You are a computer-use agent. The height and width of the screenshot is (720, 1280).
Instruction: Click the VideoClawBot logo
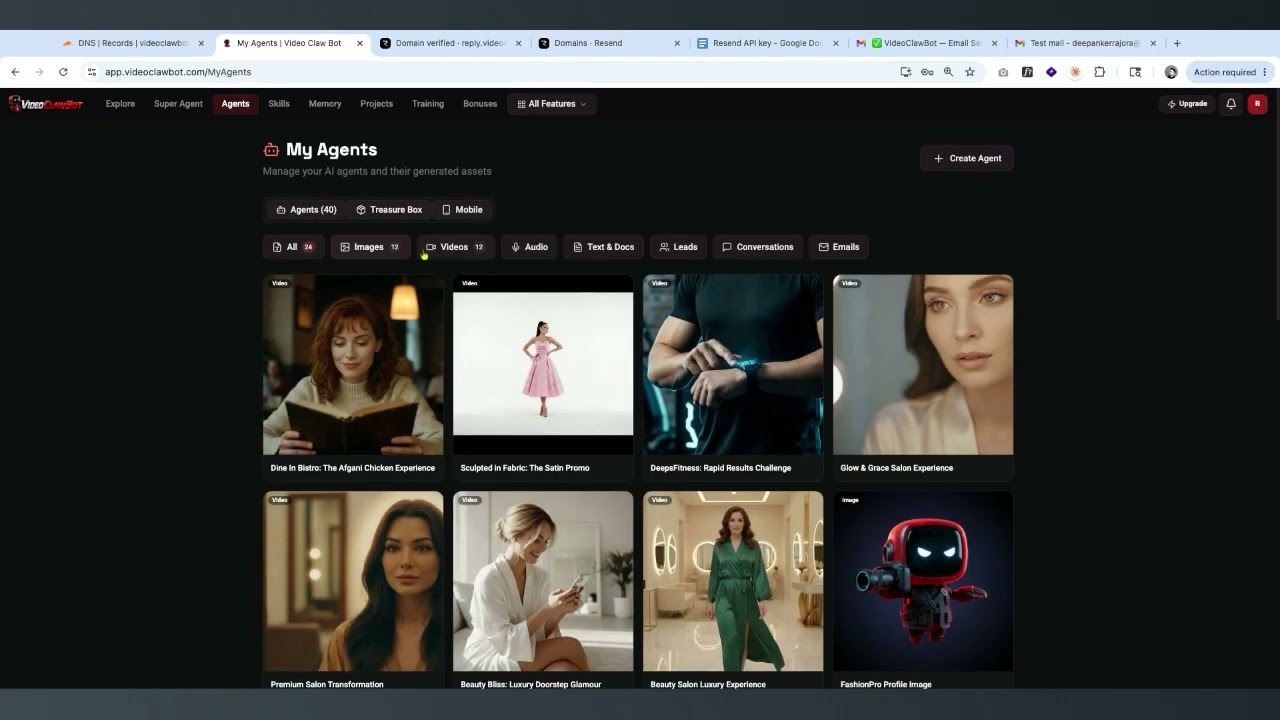pos(46,104)
